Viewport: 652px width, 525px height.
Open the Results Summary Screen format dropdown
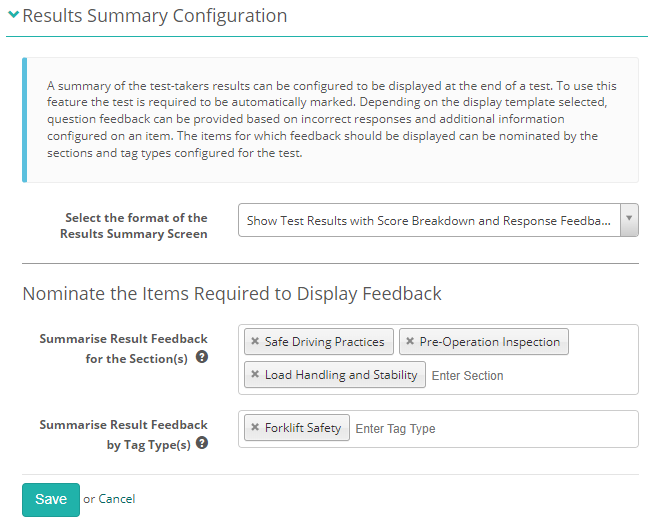coord(428,221)
